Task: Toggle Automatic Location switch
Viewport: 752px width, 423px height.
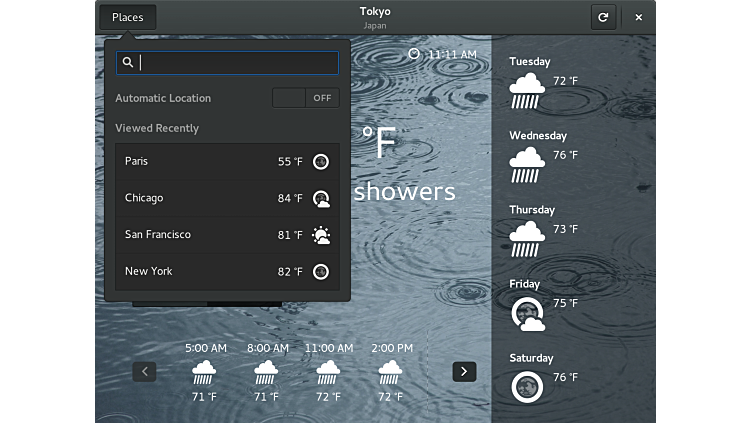Action: click(306, 98)
